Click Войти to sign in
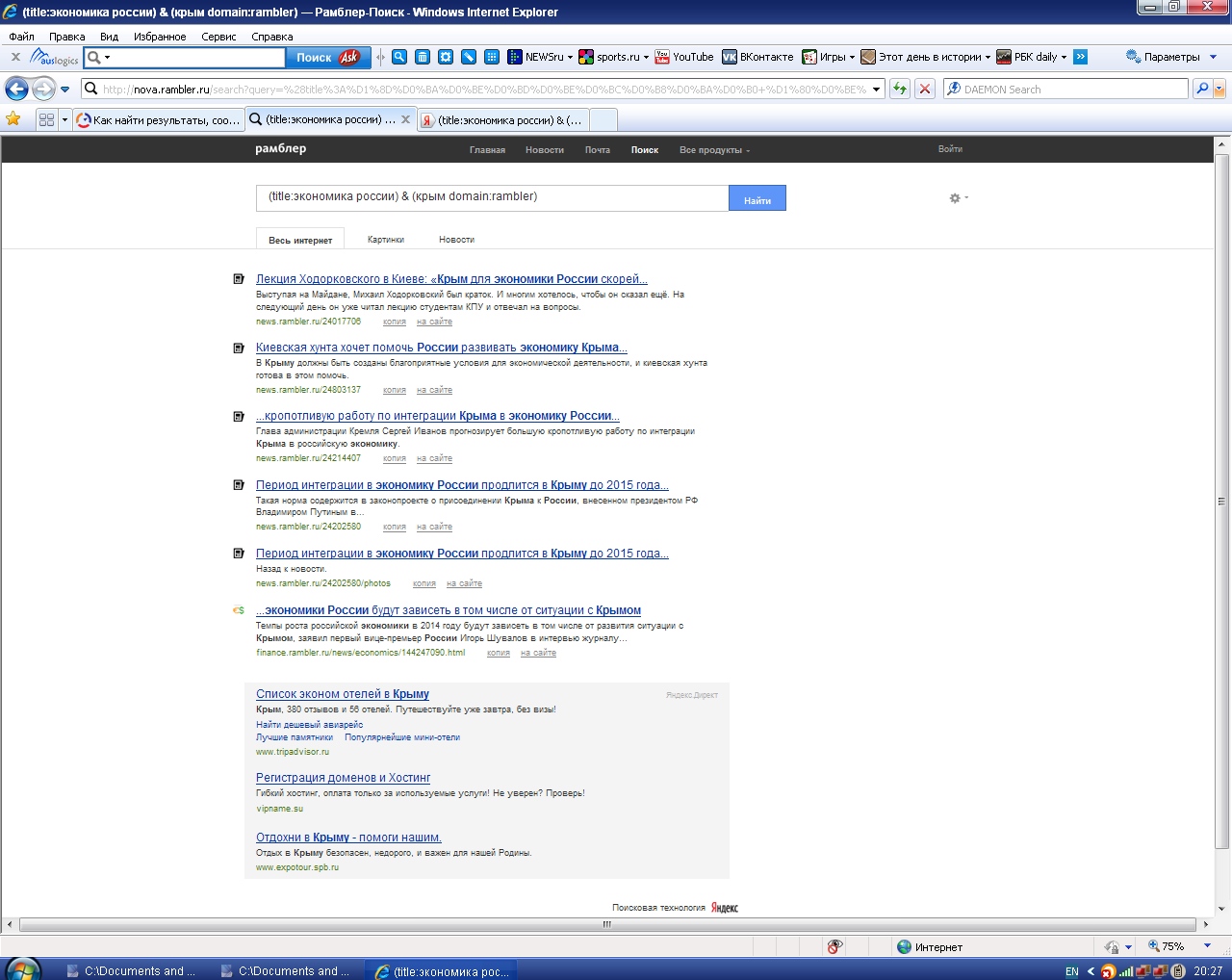The height and width of the screenshot is (980, 1232). click(950, 149)
